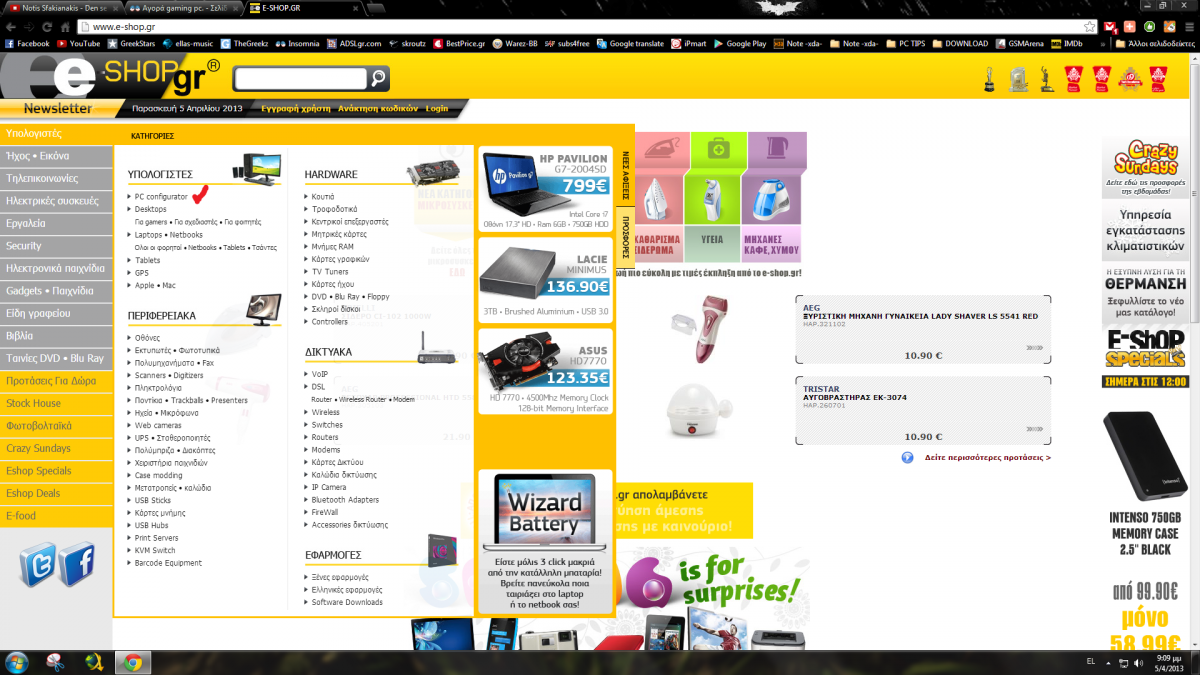Open Barcode Equipment link

(x=168, y=563)
